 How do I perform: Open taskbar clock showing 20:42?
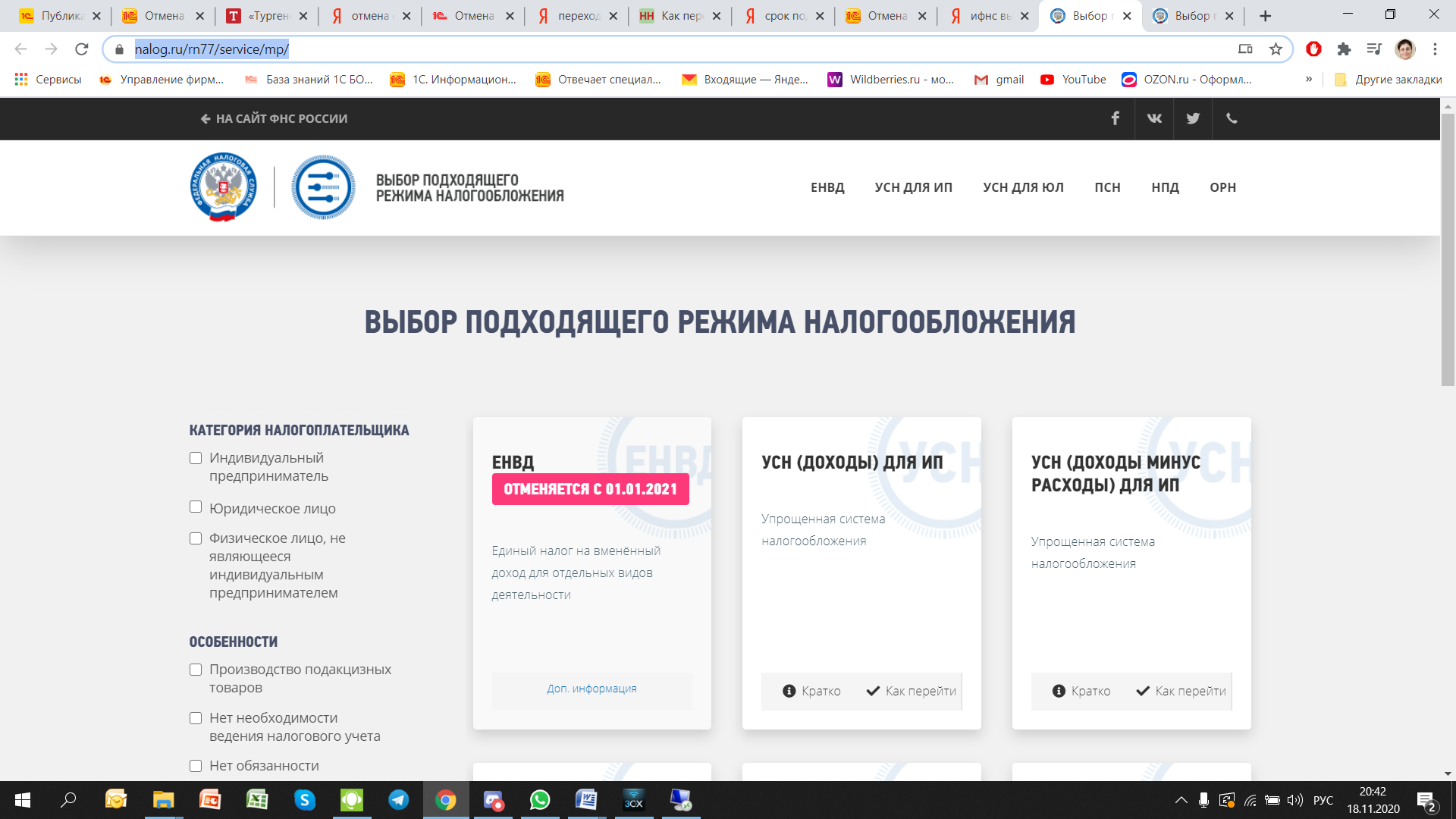coord(1373,800)
